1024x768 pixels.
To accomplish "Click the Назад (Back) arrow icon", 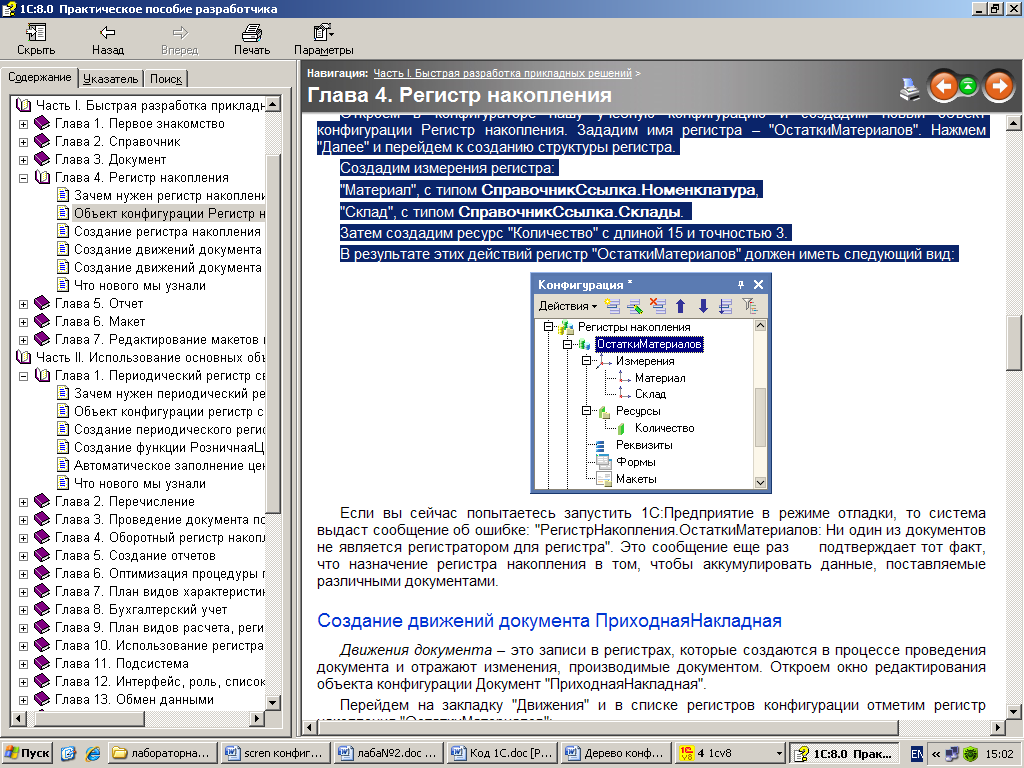I will (x=107, y=32).
